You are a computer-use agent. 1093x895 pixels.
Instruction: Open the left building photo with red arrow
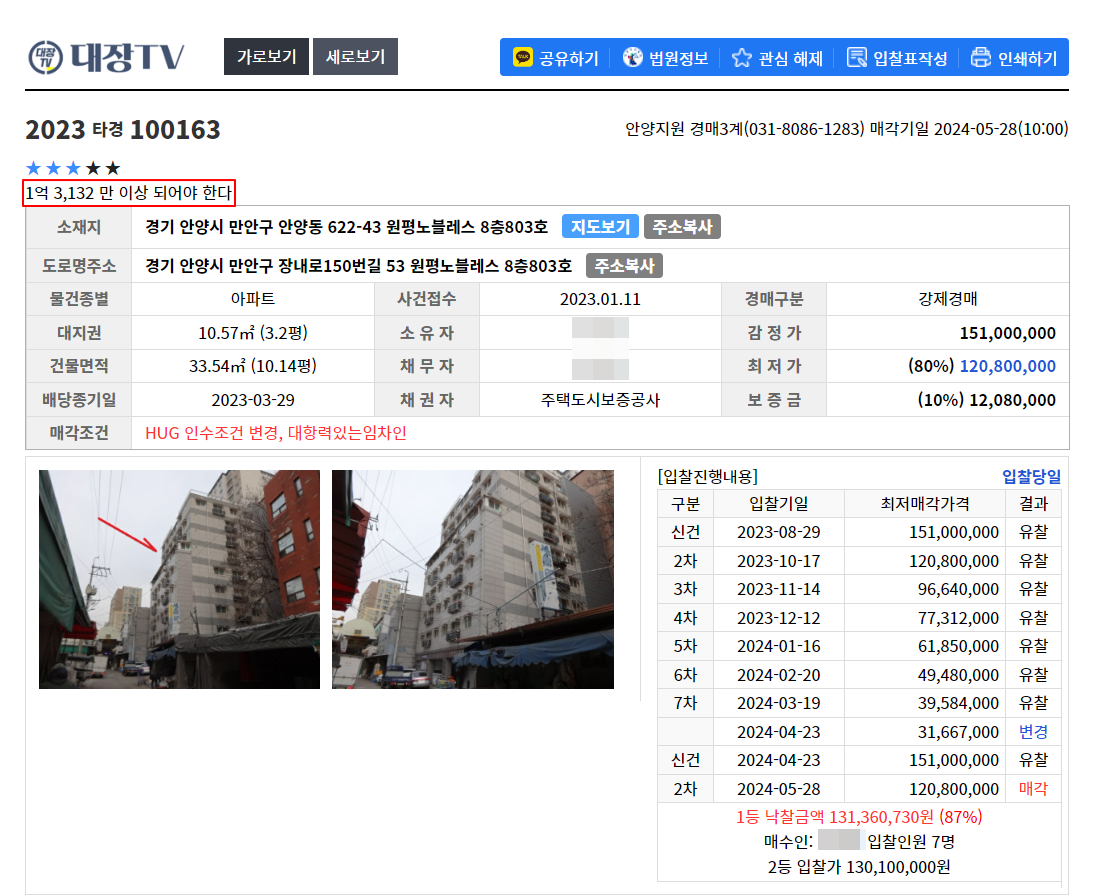[x=179, y=579]
